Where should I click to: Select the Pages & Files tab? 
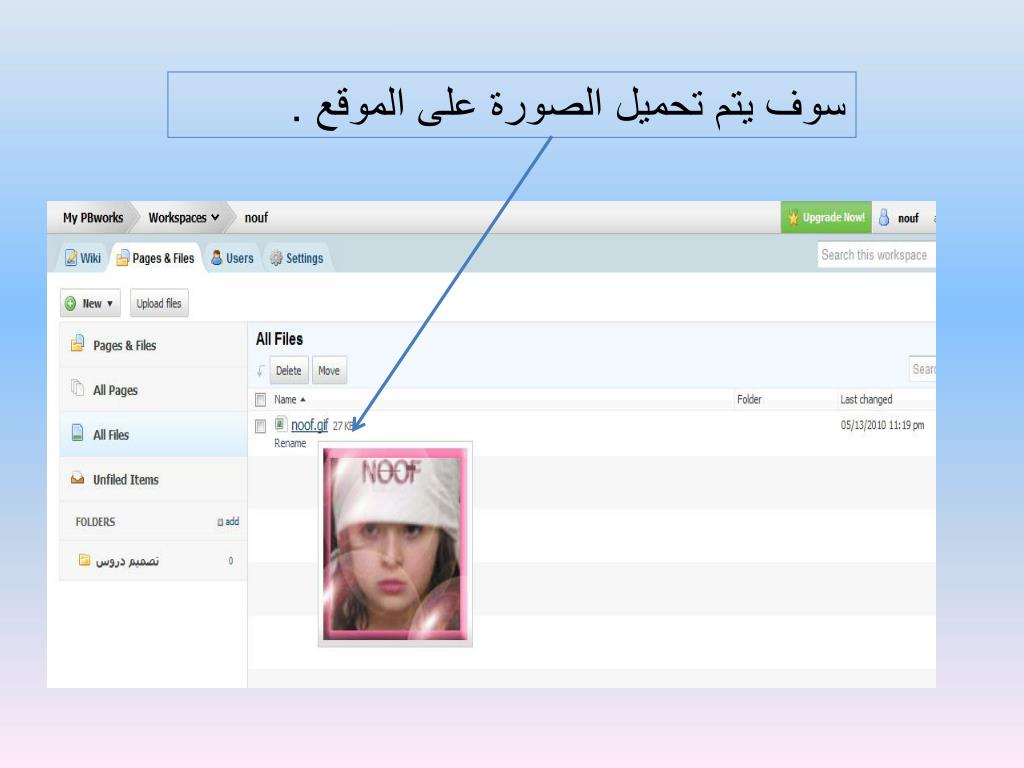155,258
